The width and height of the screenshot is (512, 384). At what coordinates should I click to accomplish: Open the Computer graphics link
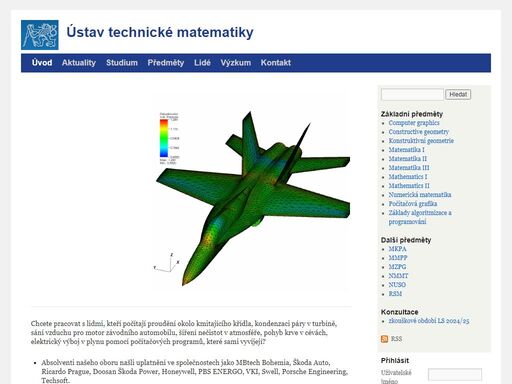[x=414, y=123]
